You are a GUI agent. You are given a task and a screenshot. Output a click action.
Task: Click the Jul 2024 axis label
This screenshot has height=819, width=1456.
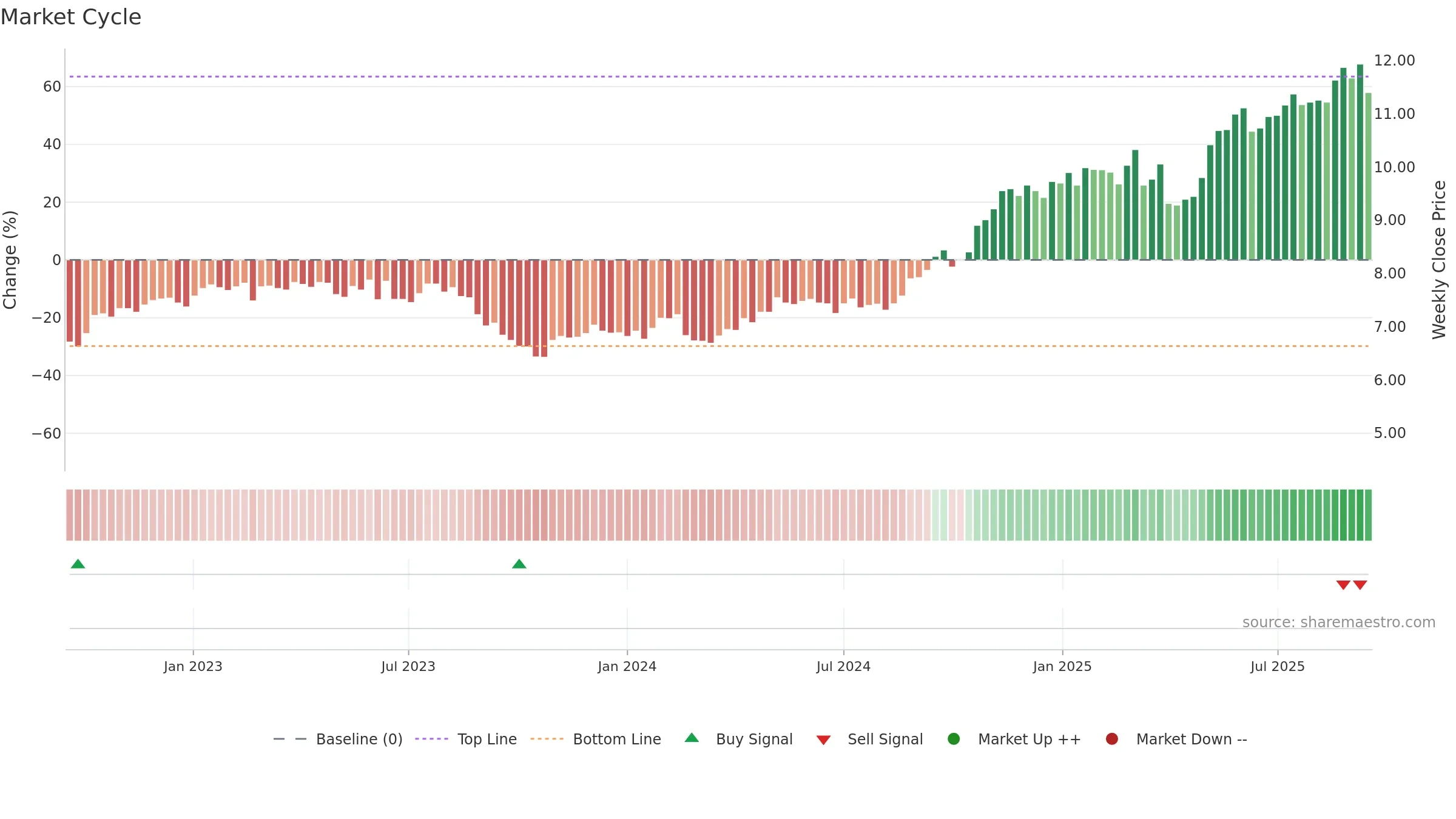point(844,667)
